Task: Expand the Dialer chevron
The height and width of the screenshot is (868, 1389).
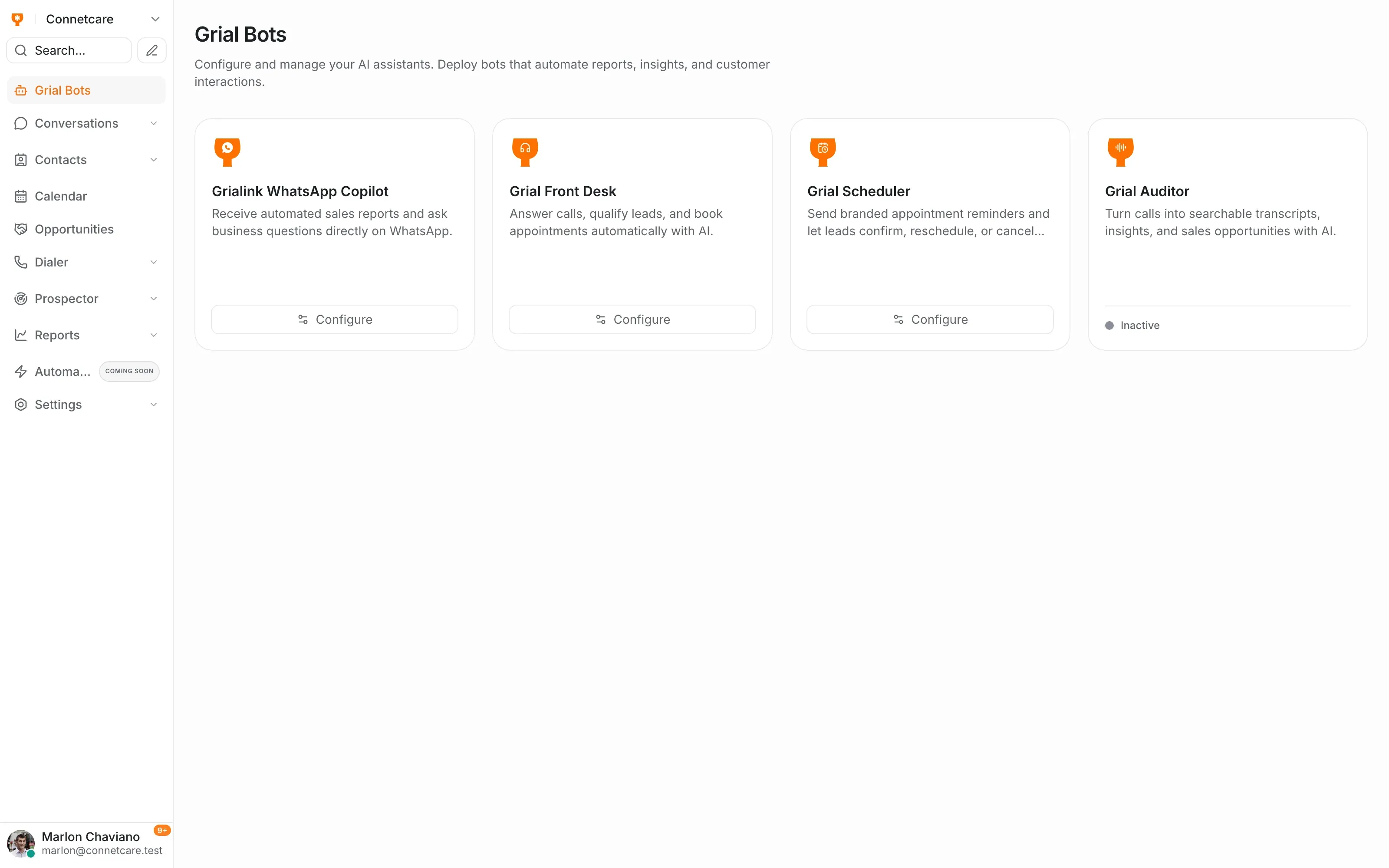Action: (x=153, y=262)
